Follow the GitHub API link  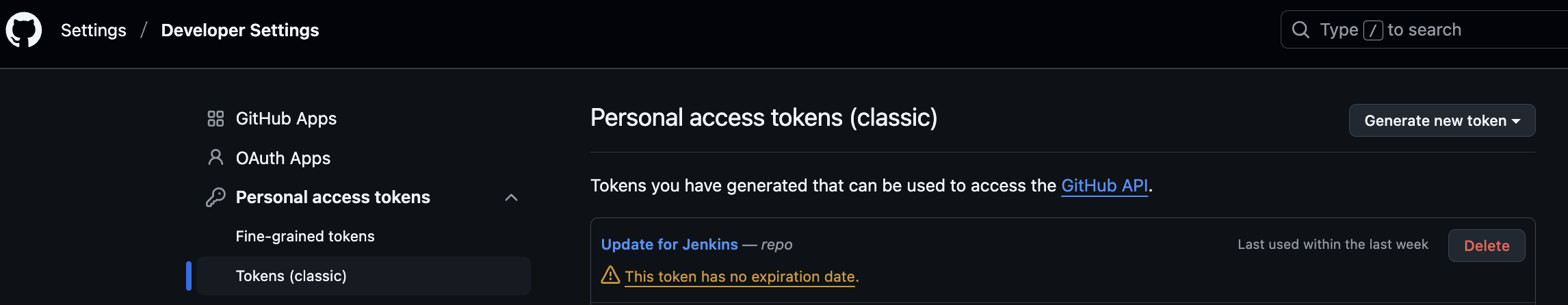(1104, 186)
